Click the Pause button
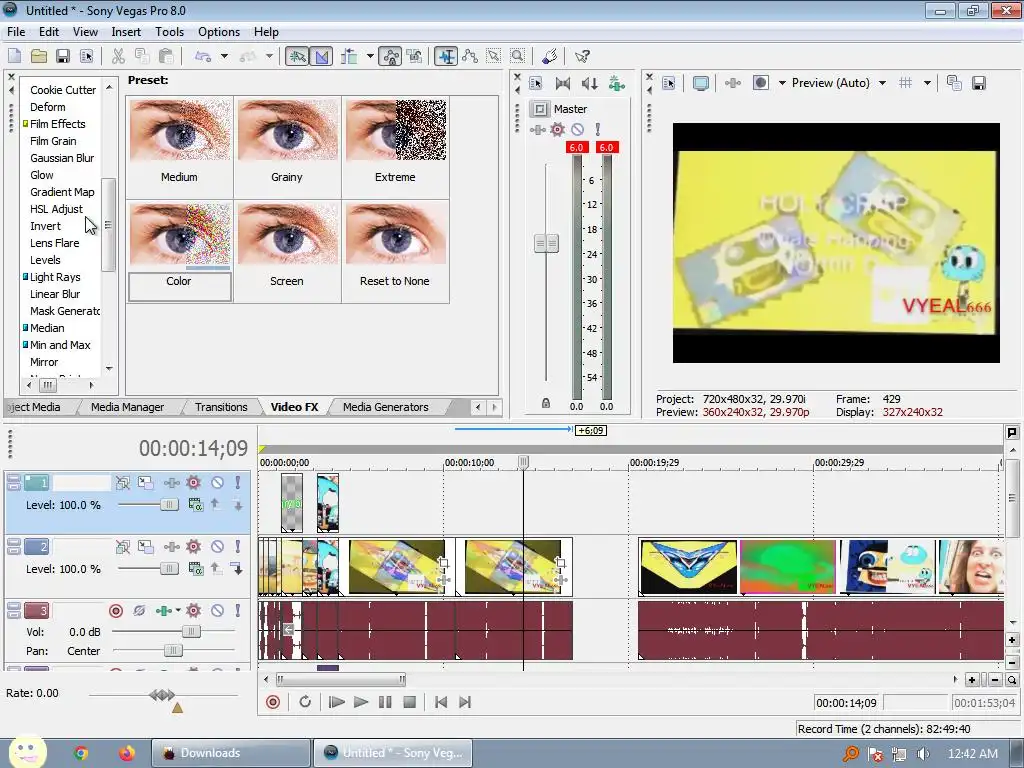The image size is (1024, 768). point(385,702)
